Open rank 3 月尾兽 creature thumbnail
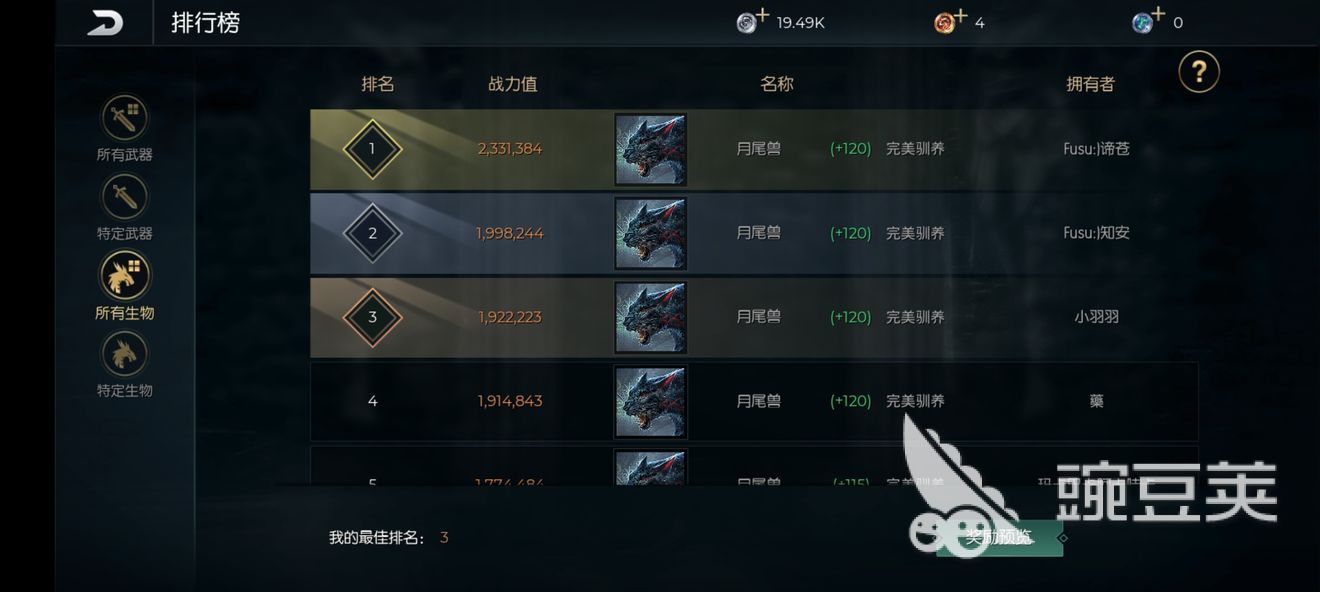The image size is (1320, 592). tap(650, 317)
